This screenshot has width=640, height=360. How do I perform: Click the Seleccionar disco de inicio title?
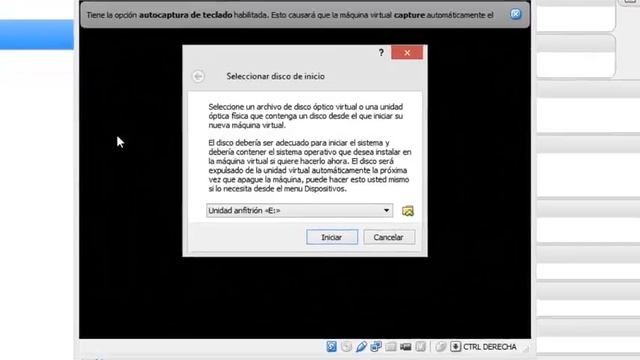276,76
